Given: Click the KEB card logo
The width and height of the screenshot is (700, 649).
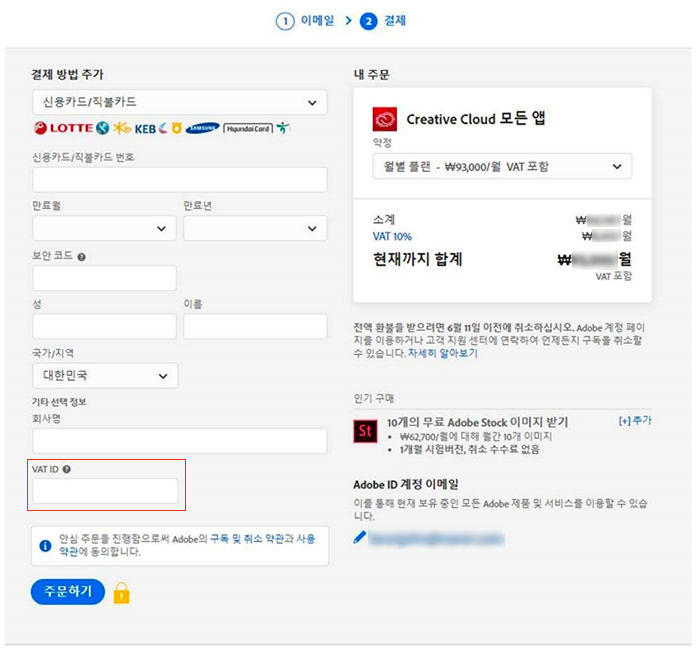Looking at the screenshot, I should 146,129.
